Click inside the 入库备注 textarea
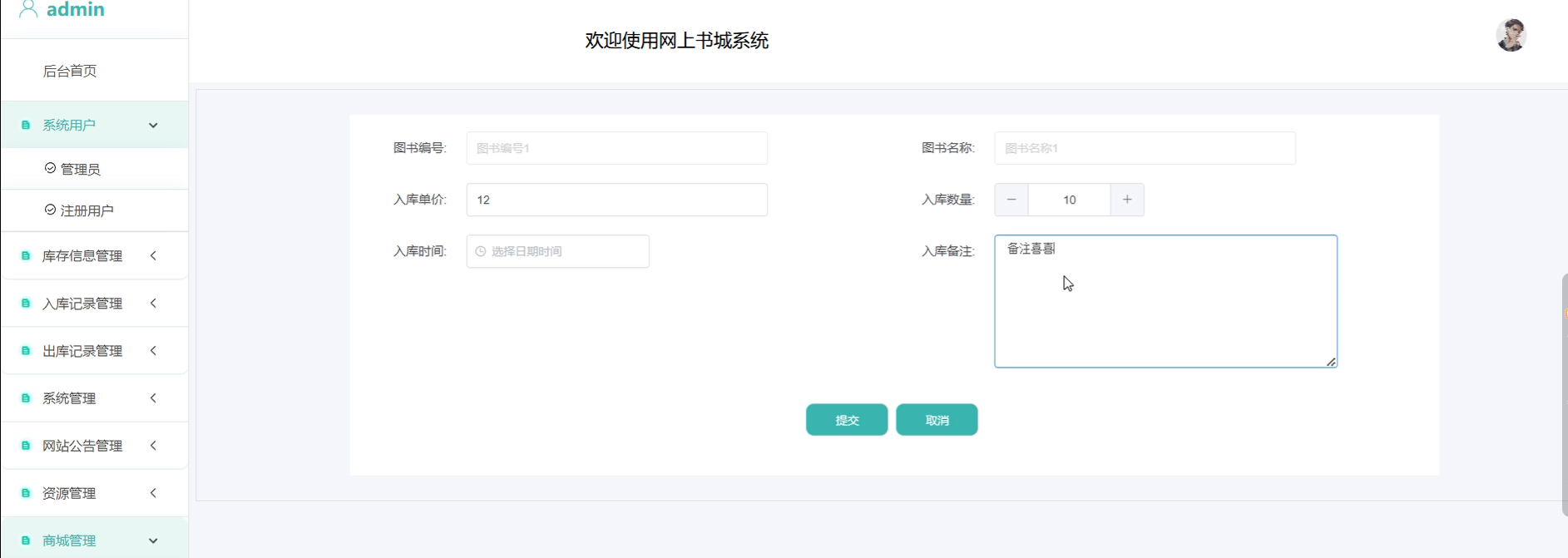The height and width of the screenshot is (558, 1568). 1165,301
